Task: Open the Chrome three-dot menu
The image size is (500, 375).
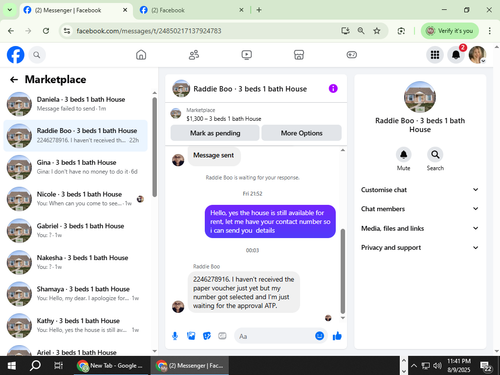Action: tap(489, 31)
